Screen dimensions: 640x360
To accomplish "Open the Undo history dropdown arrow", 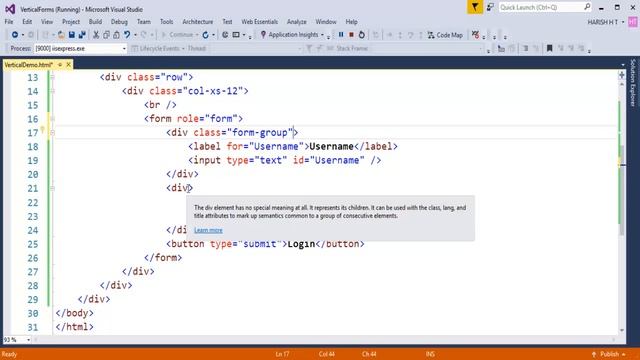I will (x=135, y=35).
